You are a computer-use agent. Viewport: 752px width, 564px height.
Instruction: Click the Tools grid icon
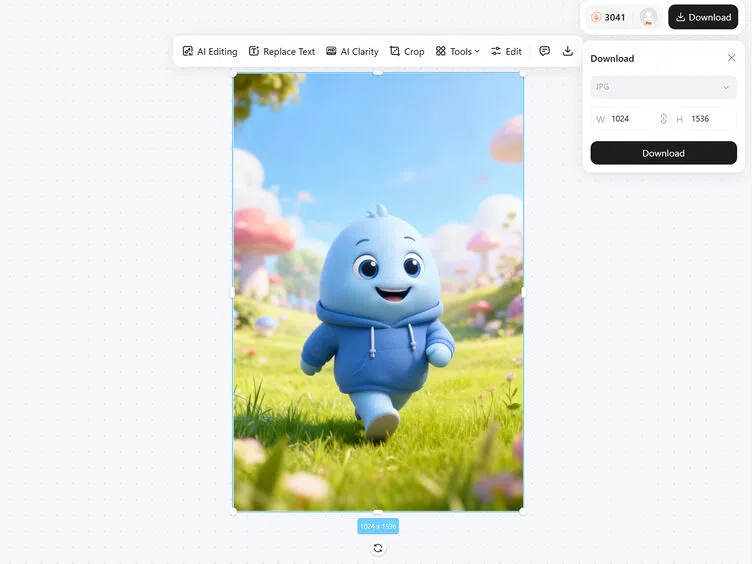(441, 51)
